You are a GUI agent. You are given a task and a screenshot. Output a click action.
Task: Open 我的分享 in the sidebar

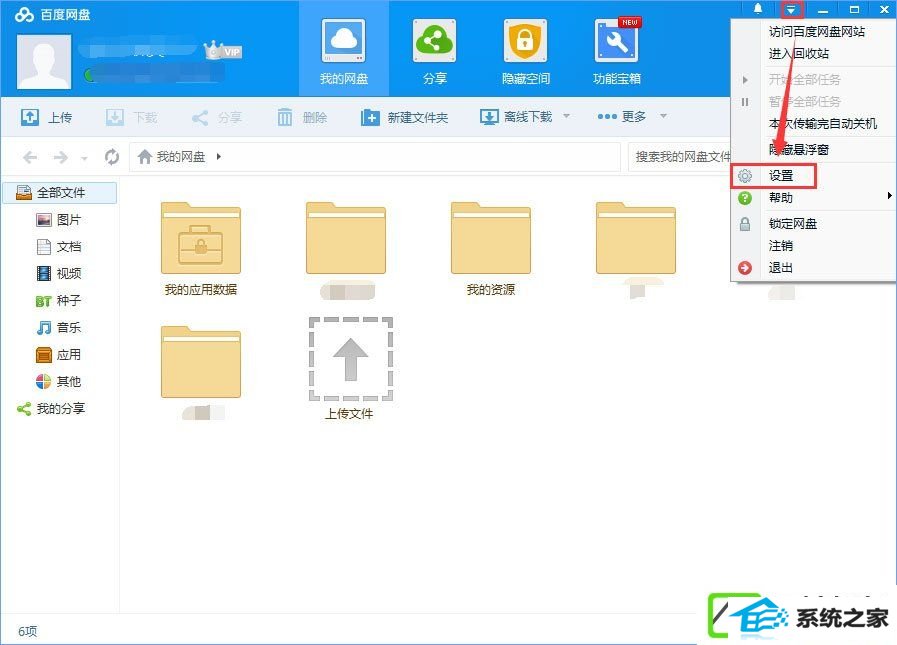click(x=51, y=408)
